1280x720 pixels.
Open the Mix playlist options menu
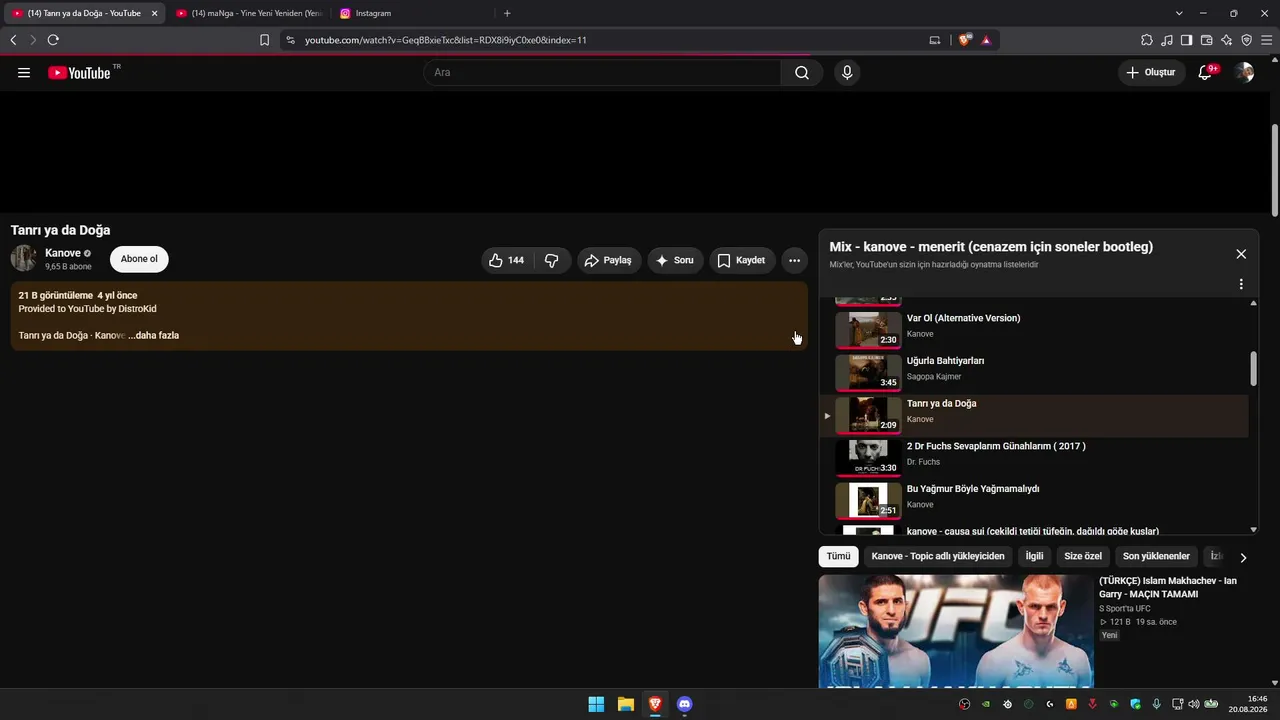[x=1241, y=284]
